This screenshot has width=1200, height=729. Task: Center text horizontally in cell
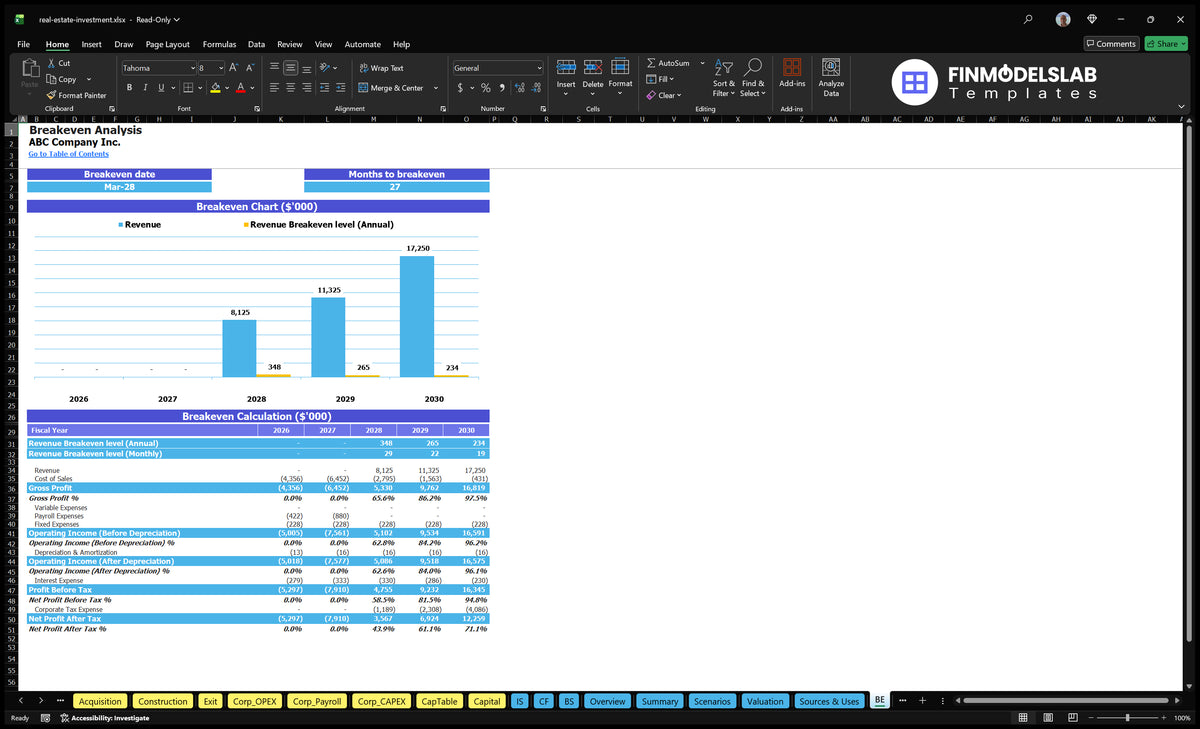[290, 88]
